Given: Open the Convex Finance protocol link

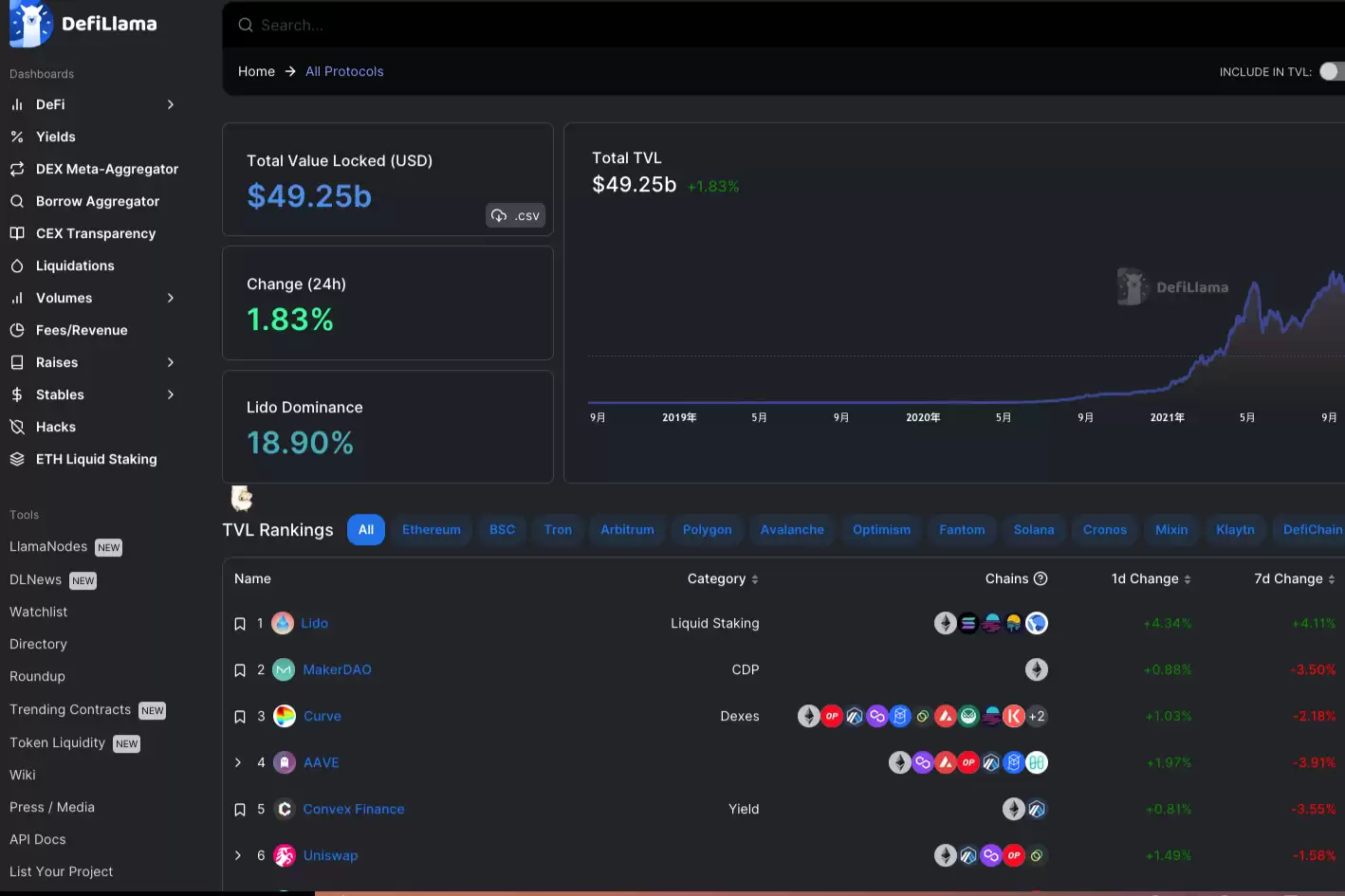Looking at the screenshot, I should tap(354, 809).
